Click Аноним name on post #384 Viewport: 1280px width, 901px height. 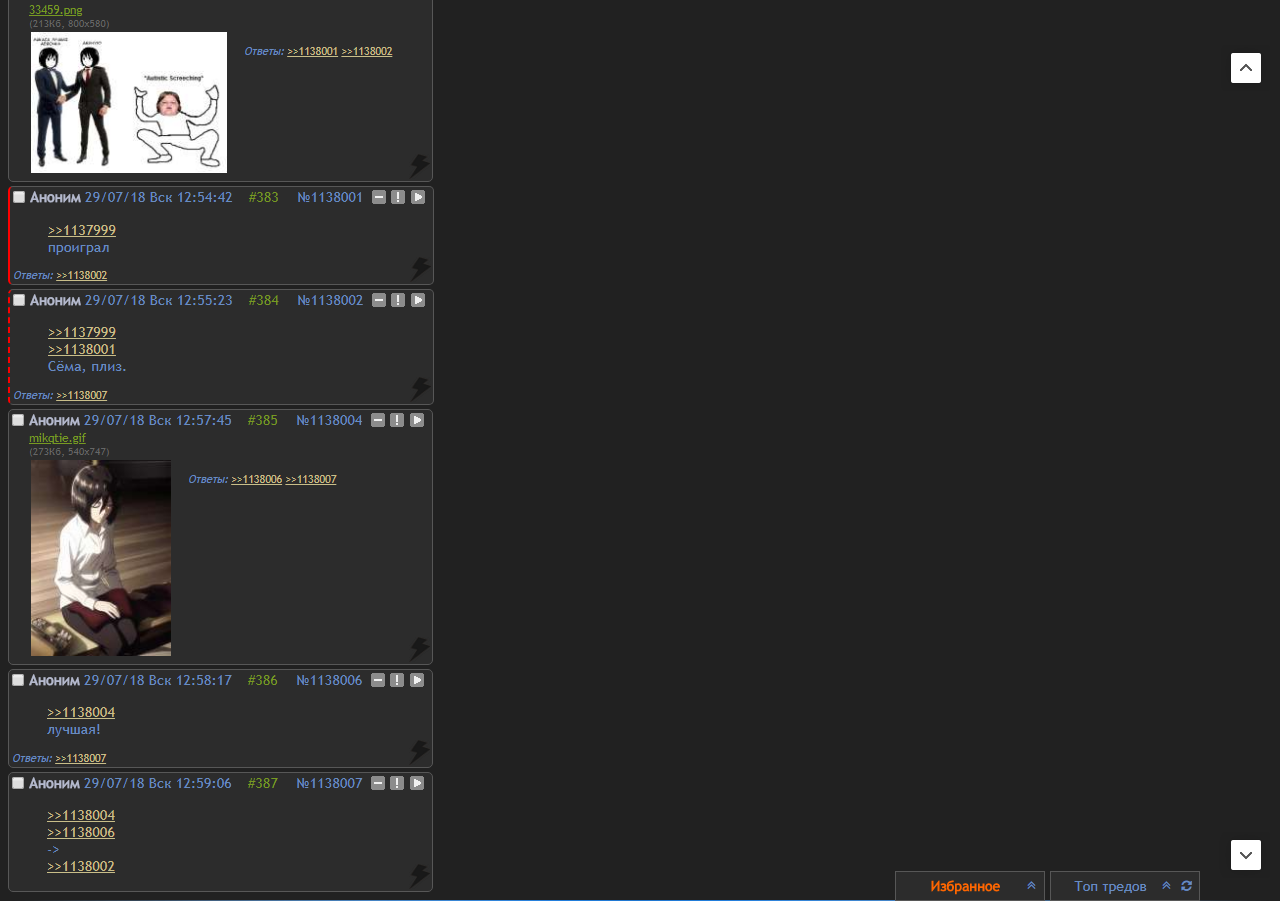click(55, 301)
